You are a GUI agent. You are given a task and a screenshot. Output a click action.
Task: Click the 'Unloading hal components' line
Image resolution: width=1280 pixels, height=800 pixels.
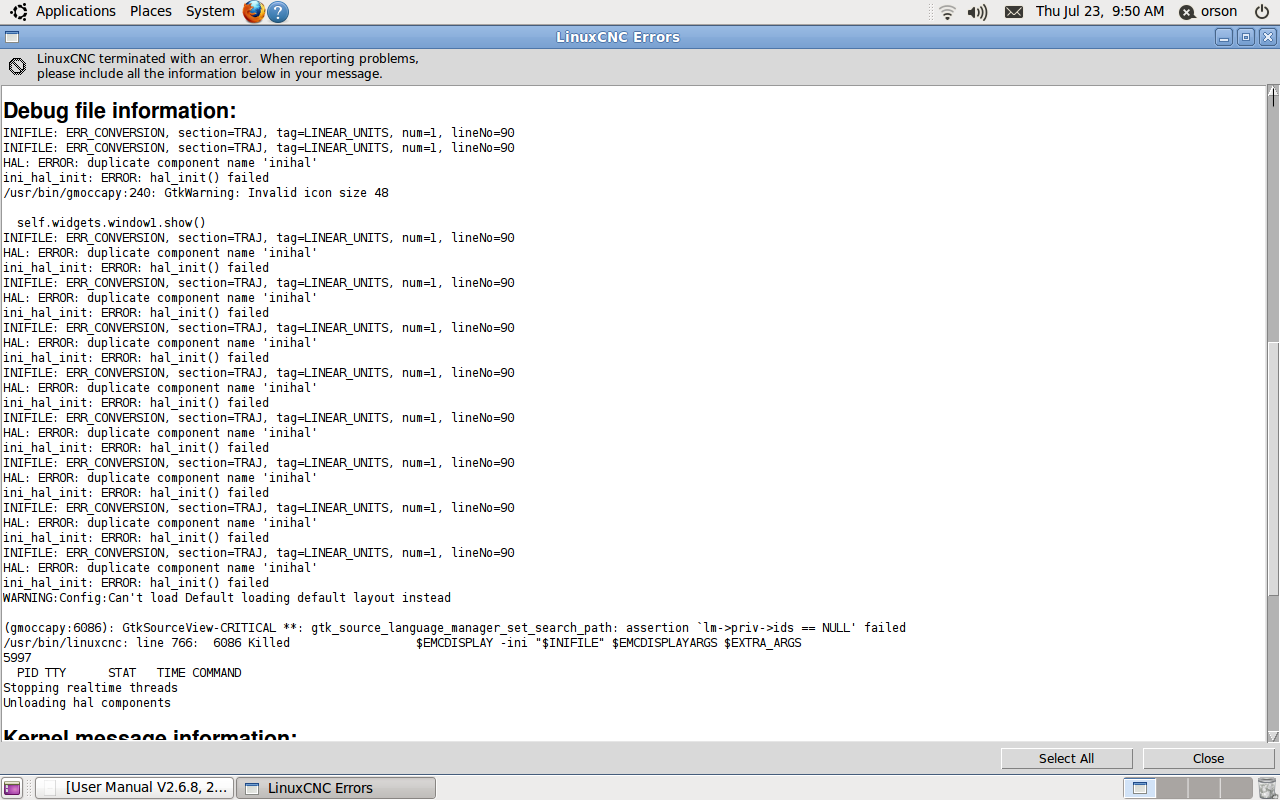pos(87,703)
